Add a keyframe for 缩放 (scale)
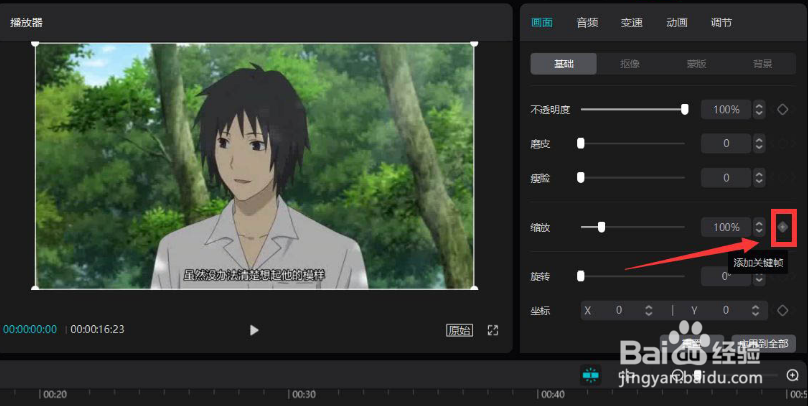The height and width of the screenshot is (406, 808). click(782, 227)
